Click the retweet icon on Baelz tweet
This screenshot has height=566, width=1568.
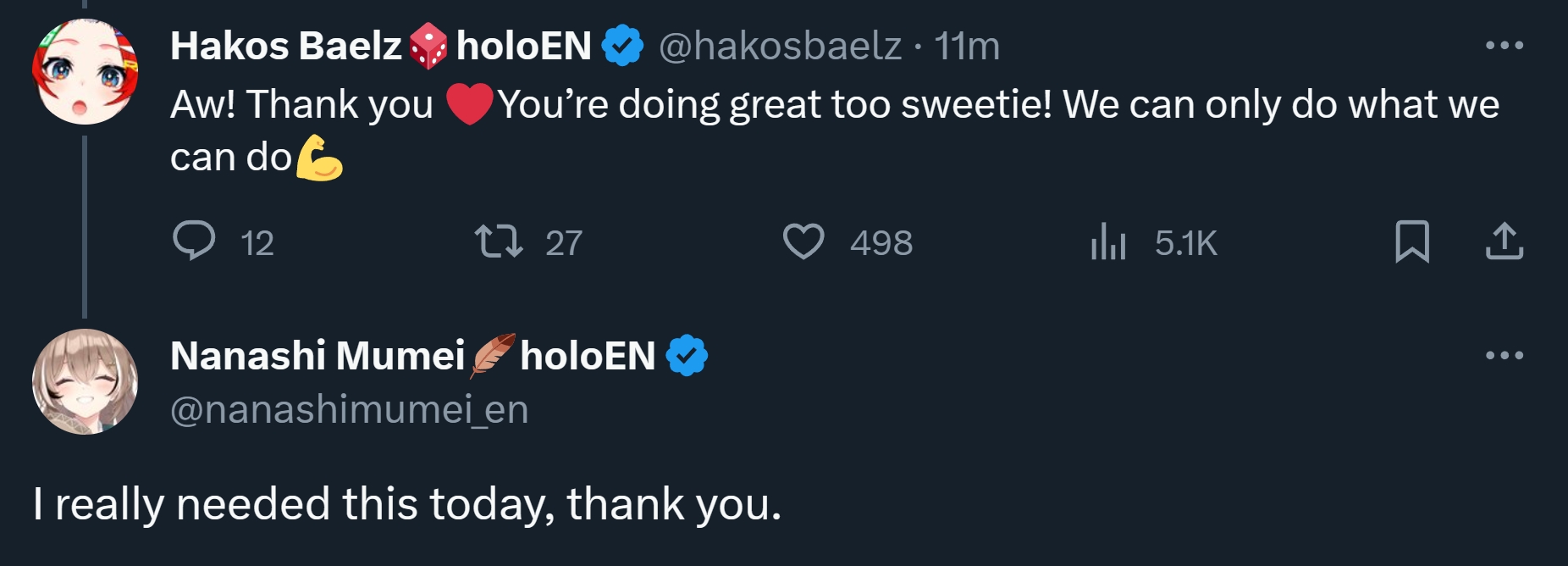pyautogui.click(x=498, y=241)
